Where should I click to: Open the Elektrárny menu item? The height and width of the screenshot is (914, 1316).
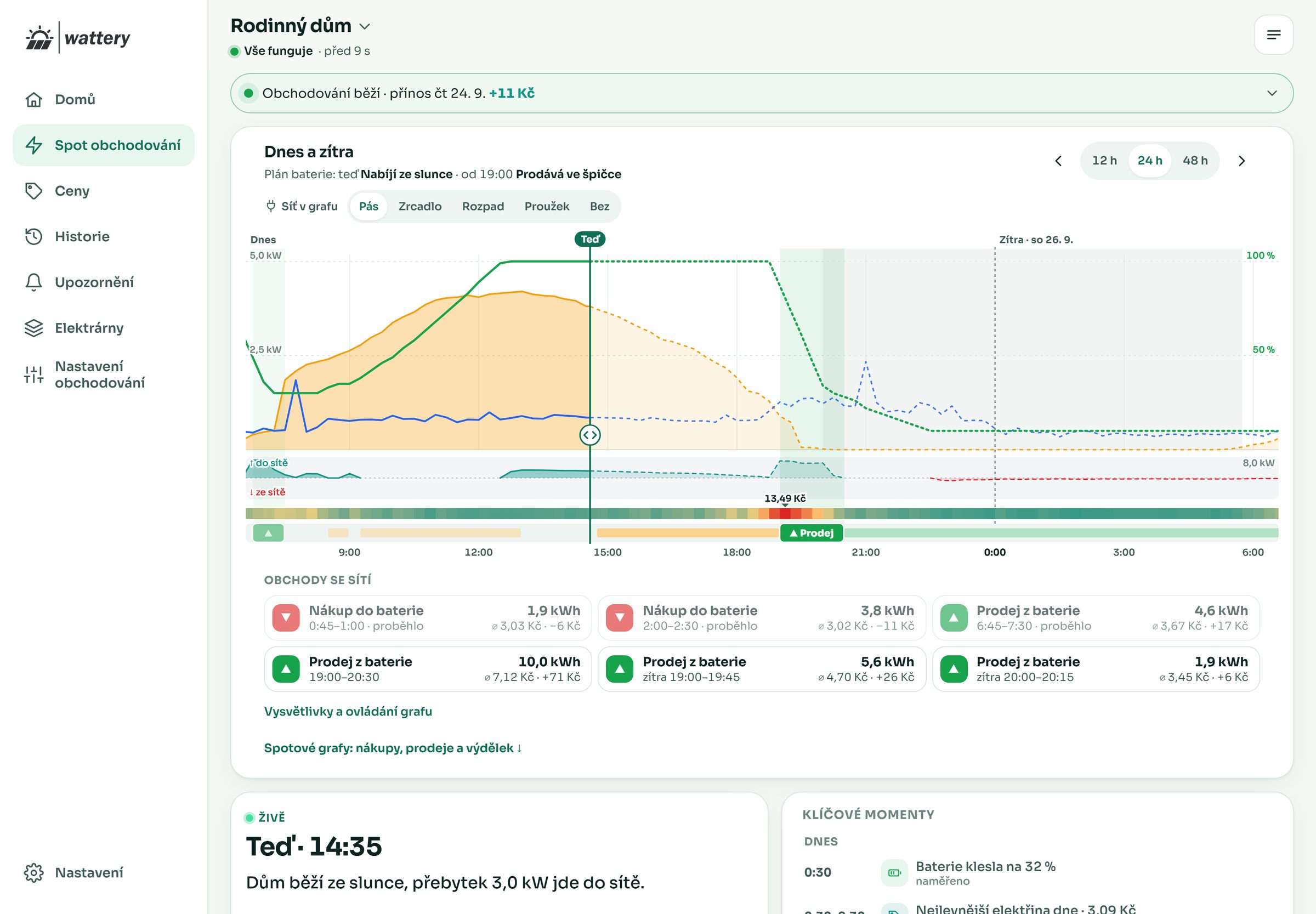coord(104,328)
